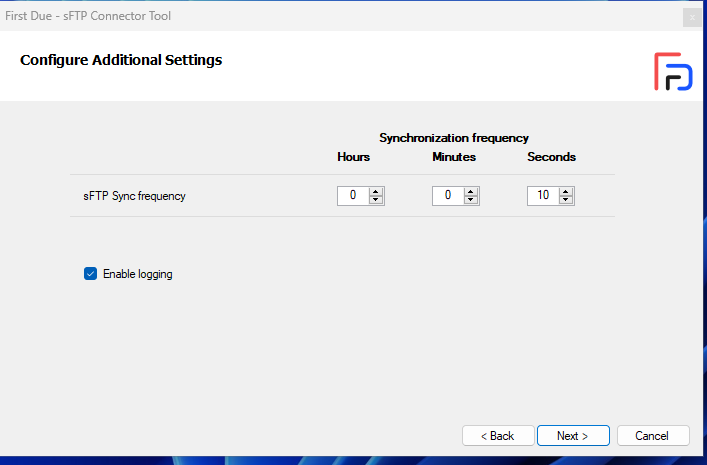Decrease the Minutes sync value
The image size is (707, 465).
(470, 200)
